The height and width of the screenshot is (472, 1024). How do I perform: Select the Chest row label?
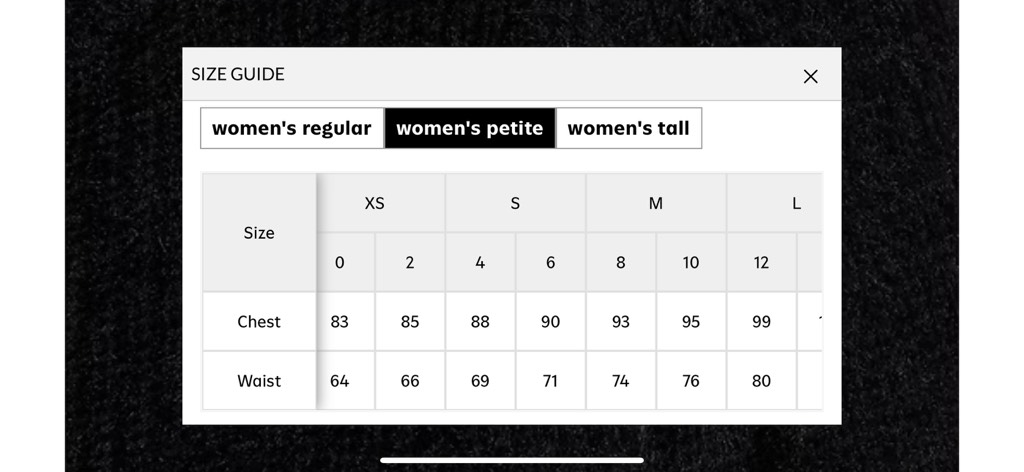click(259, 322)
